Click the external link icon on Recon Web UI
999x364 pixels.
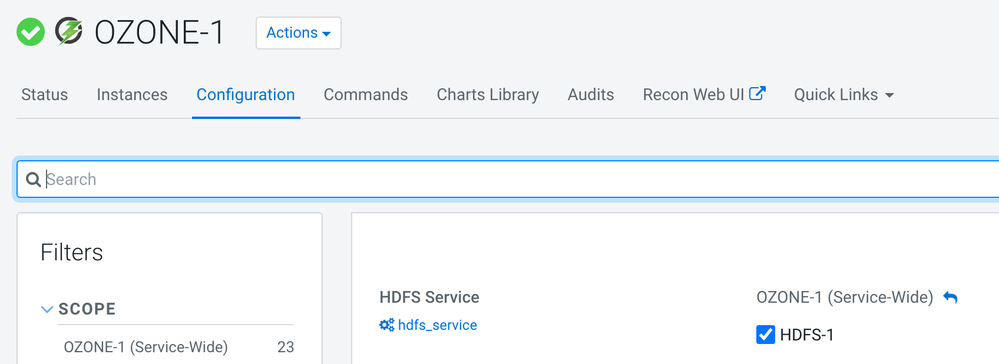pyautogui.click(x=757, y=94)
